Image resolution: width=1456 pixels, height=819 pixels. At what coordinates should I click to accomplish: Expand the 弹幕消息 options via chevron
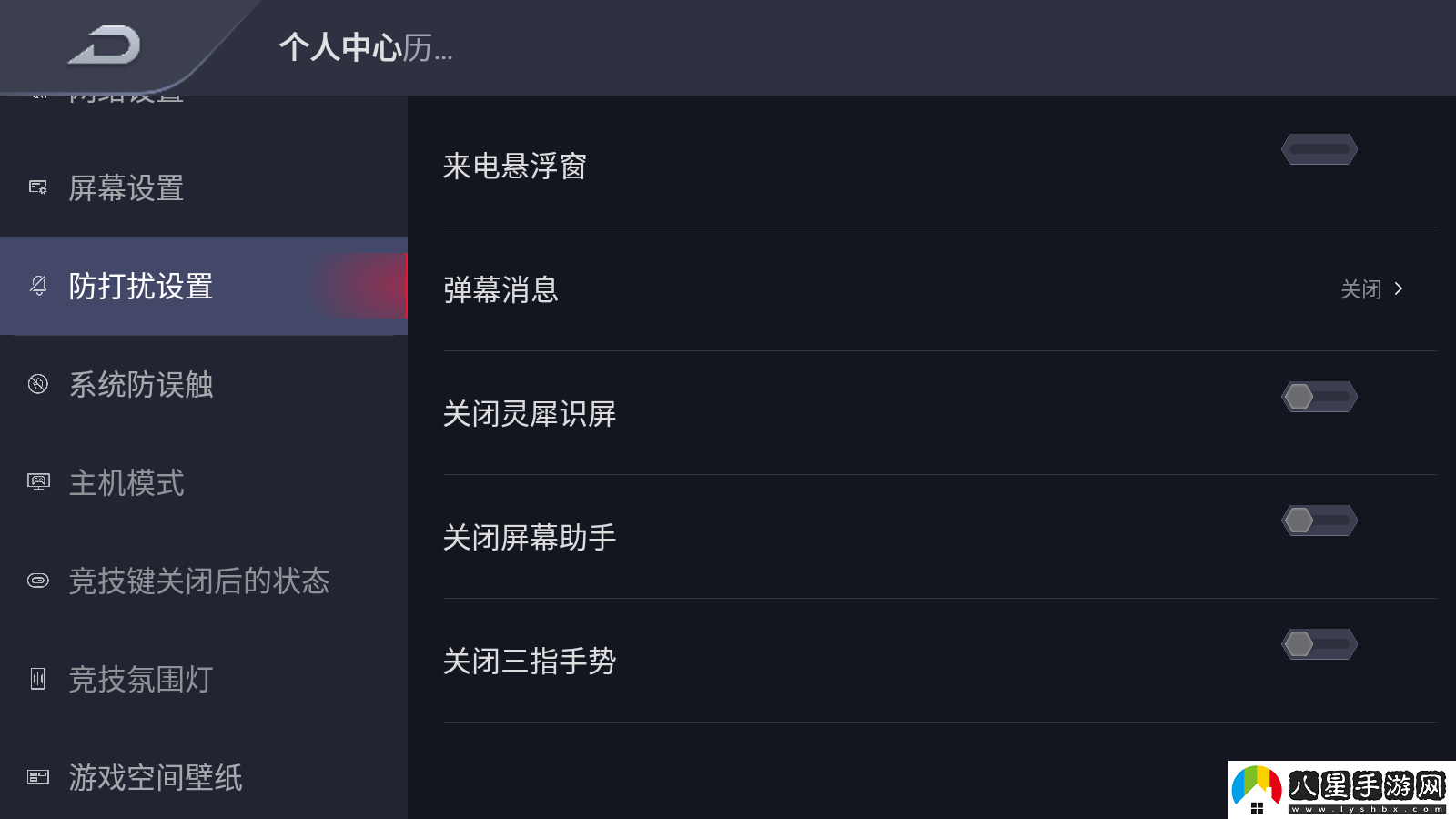1398,288
